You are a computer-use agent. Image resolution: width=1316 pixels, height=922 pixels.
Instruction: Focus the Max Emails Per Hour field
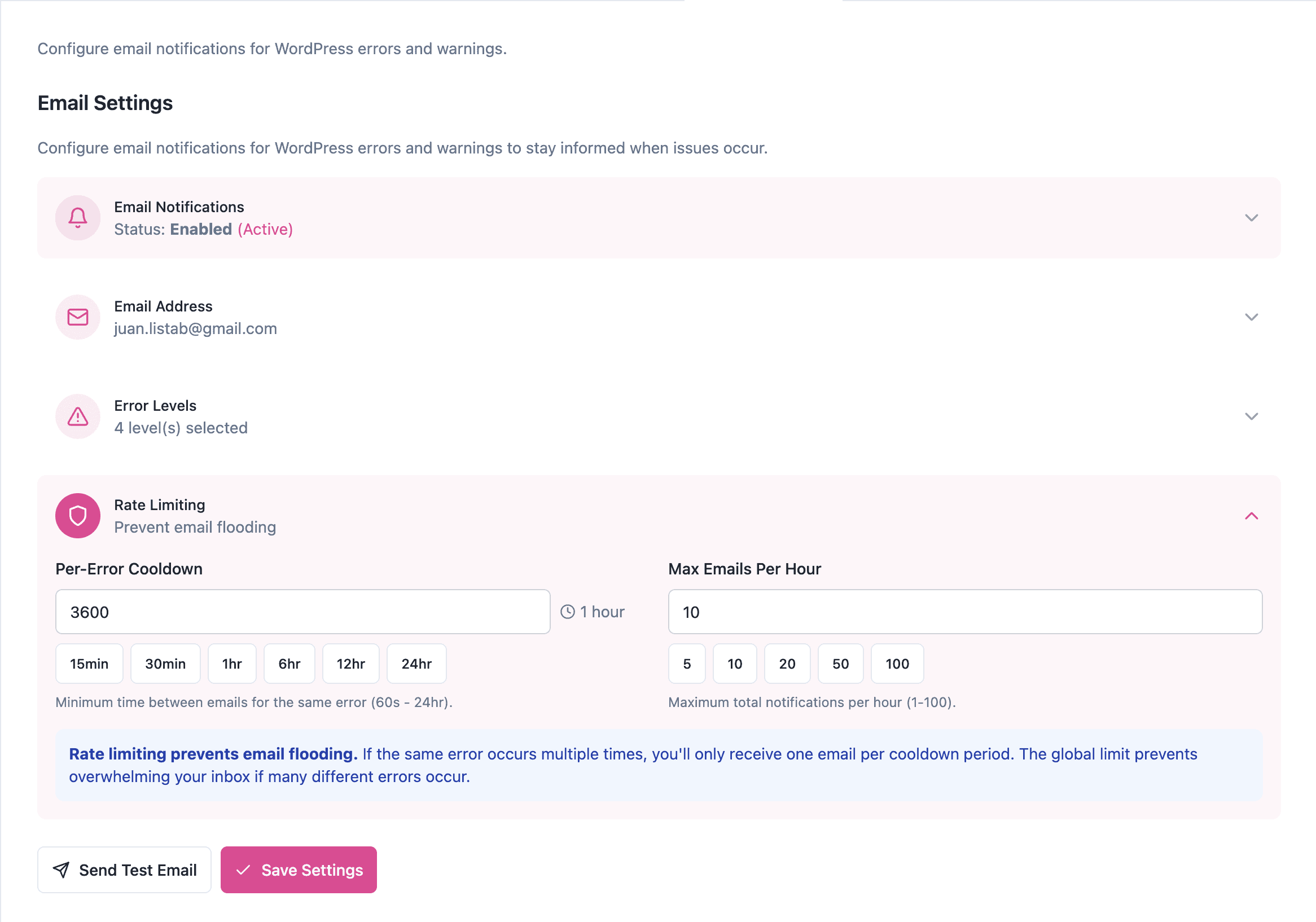[x=964, y=612]
